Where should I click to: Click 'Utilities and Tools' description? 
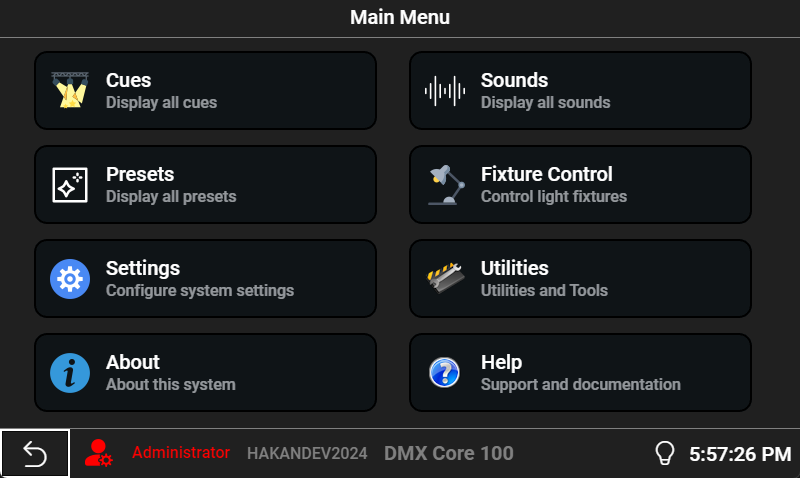544,291
